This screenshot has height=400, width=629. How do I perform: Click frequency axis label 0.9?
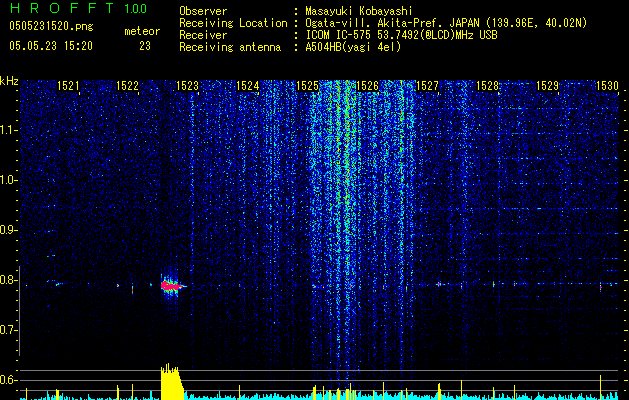click(8, 230)
